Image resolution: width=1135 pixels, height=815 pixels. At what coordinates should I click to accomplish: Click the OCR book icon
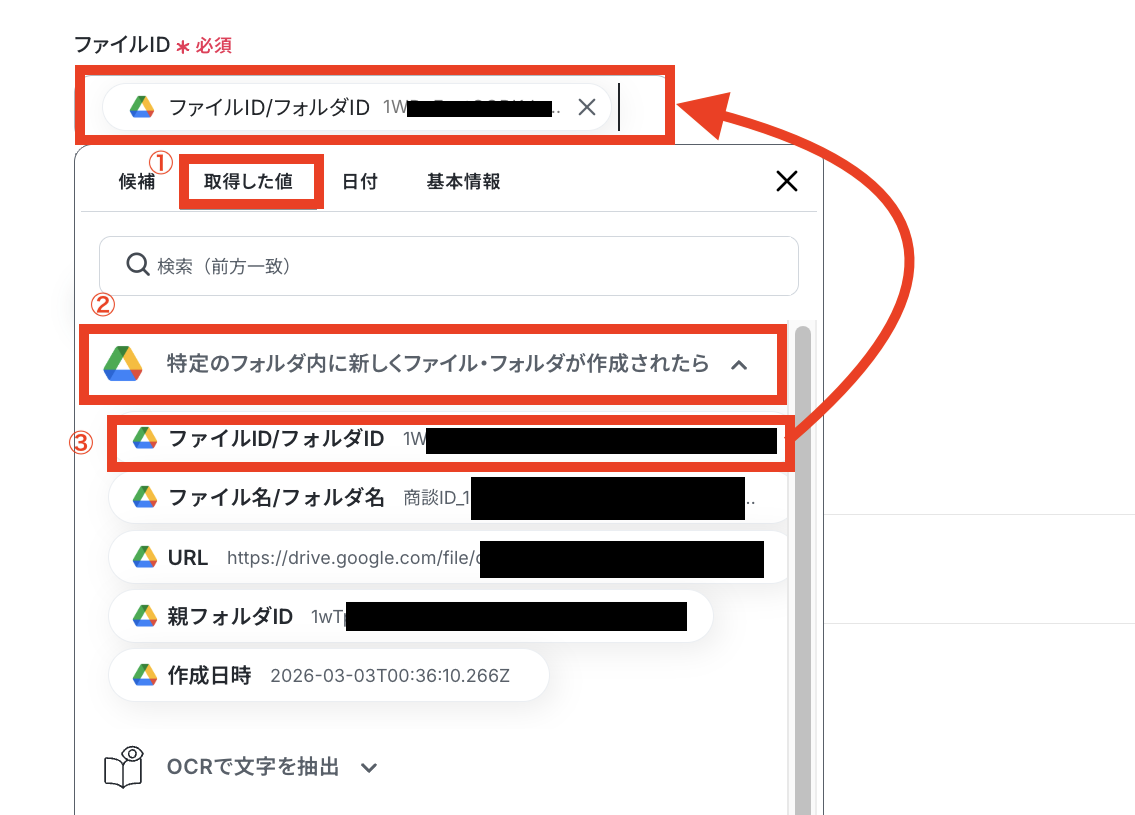[124, 767]
